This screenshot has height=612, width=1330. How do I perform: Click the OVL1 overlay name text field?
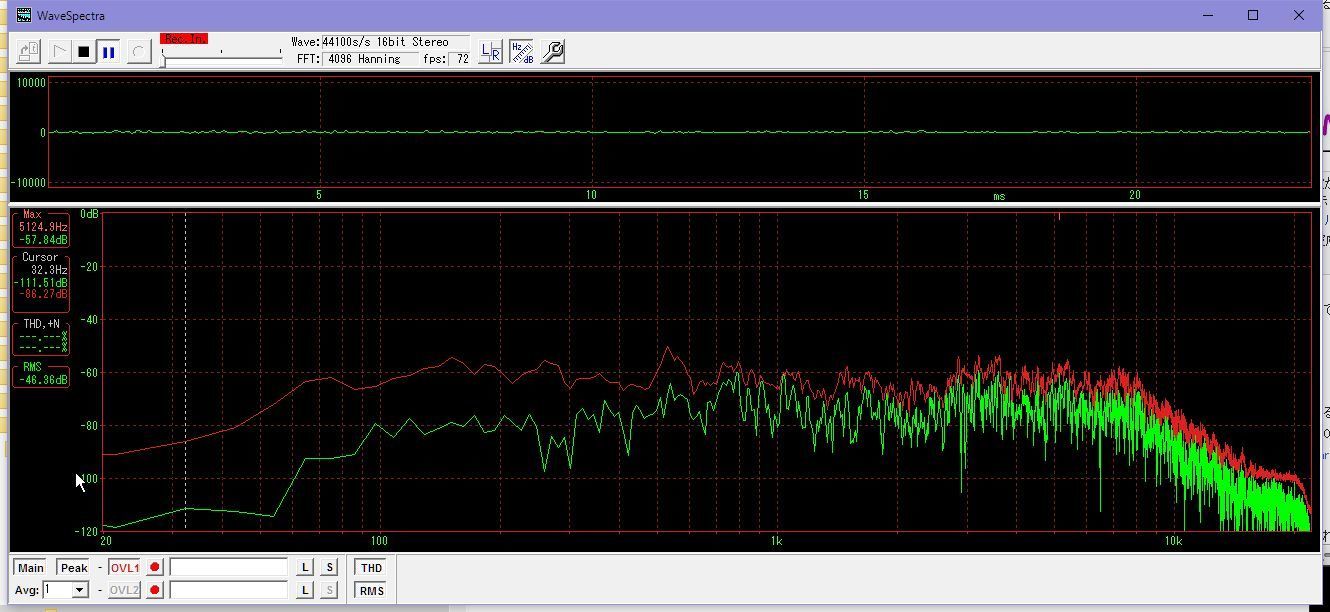point(229,568)
